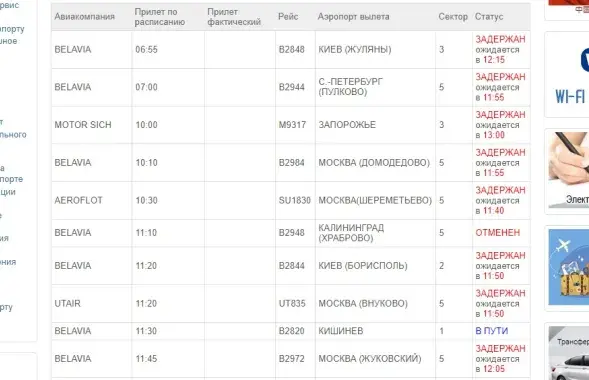Select flight B2844 from Kiev Borispol
The width and height of the screenshot is (589, 380).
coord(291,266)
